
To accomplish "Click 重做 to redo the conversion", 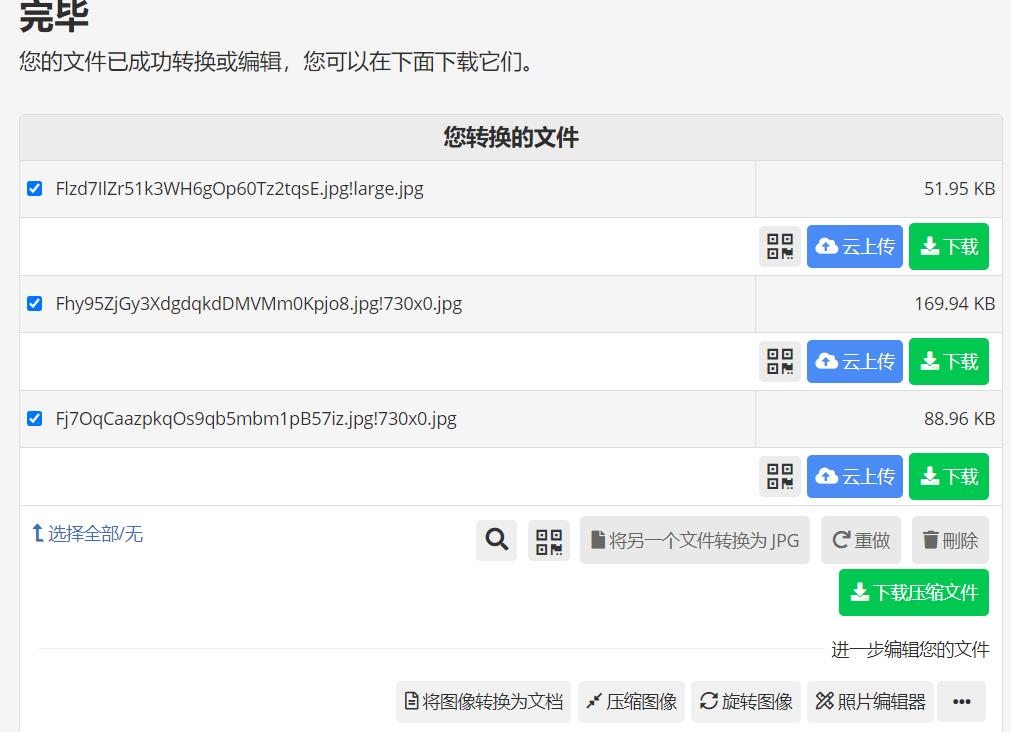I will coord(860,539).
